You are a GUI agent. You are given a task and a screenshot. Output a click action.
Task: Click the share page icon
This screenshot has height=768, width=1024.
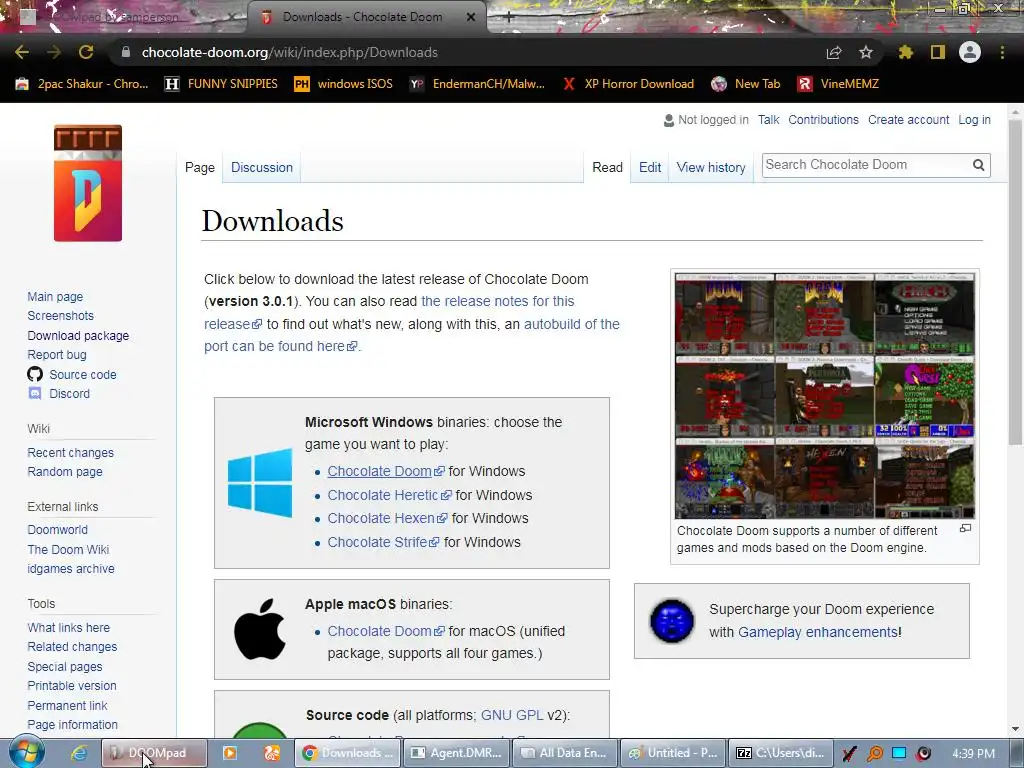click(x=834, y=52)
